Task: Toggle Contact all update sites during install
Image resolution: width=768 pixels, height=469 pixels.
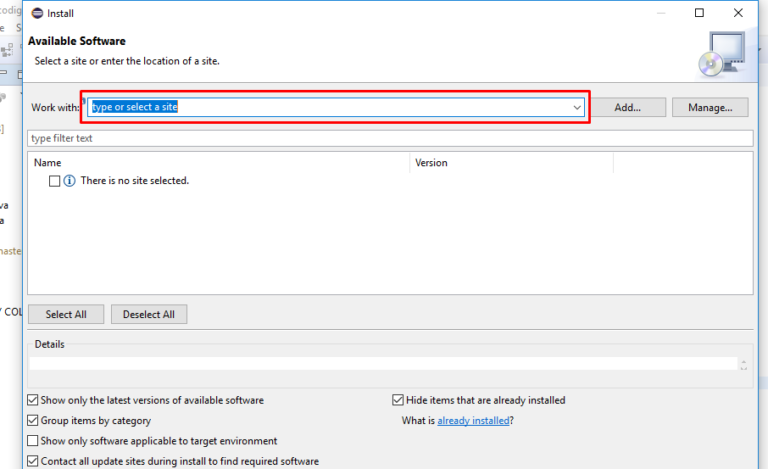Action: tap(34, 461)
